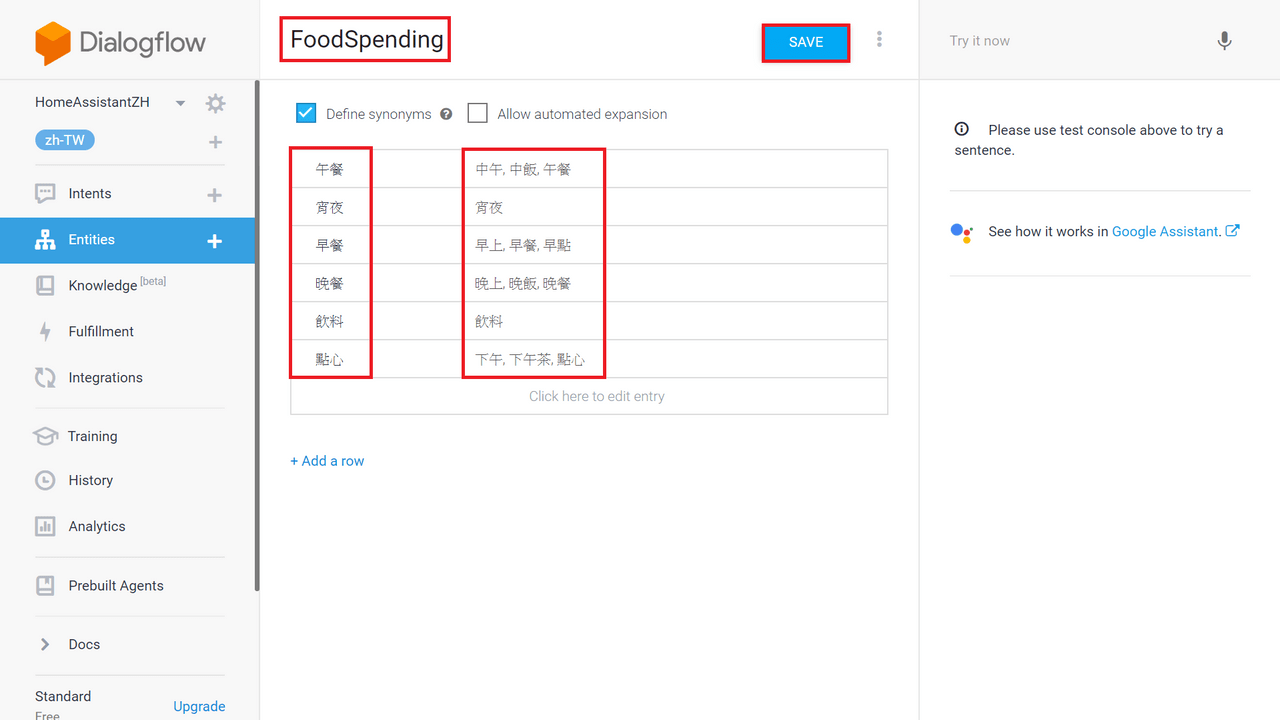Uncheck the Define synonyms checkbox
1280x720 pixels.
coord(306,113)
